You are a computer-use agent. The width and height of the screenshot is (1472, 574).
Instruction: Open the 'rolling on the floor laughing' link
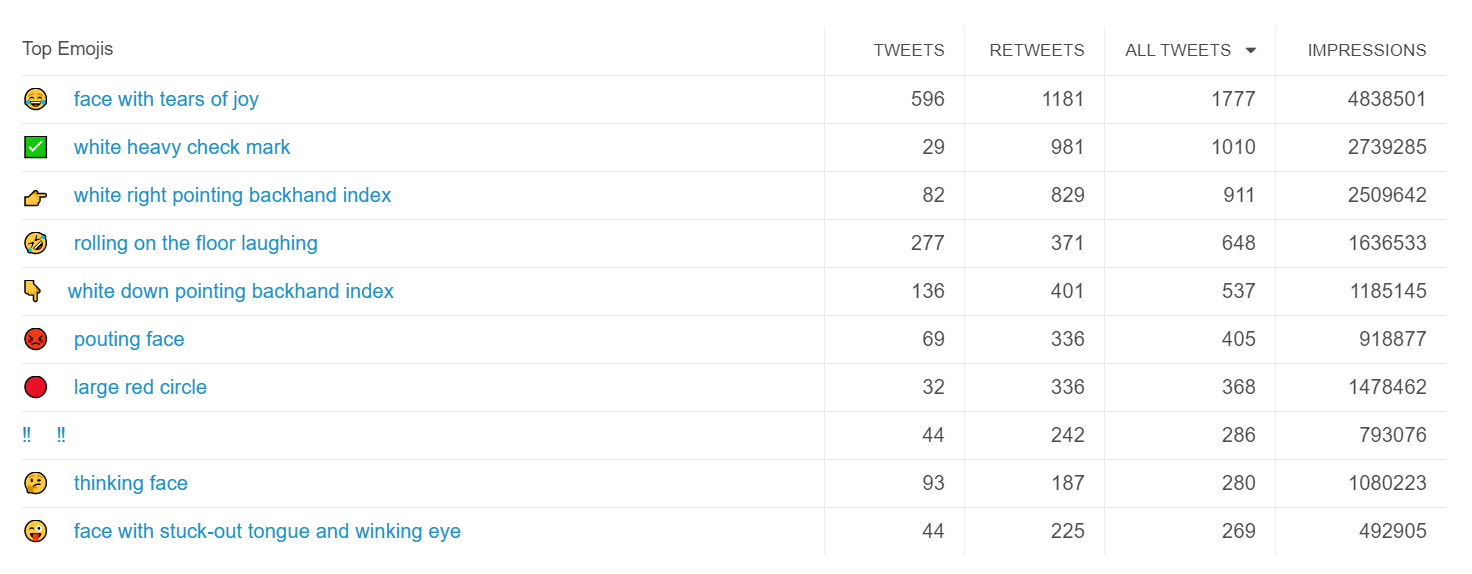pos(195,243)
